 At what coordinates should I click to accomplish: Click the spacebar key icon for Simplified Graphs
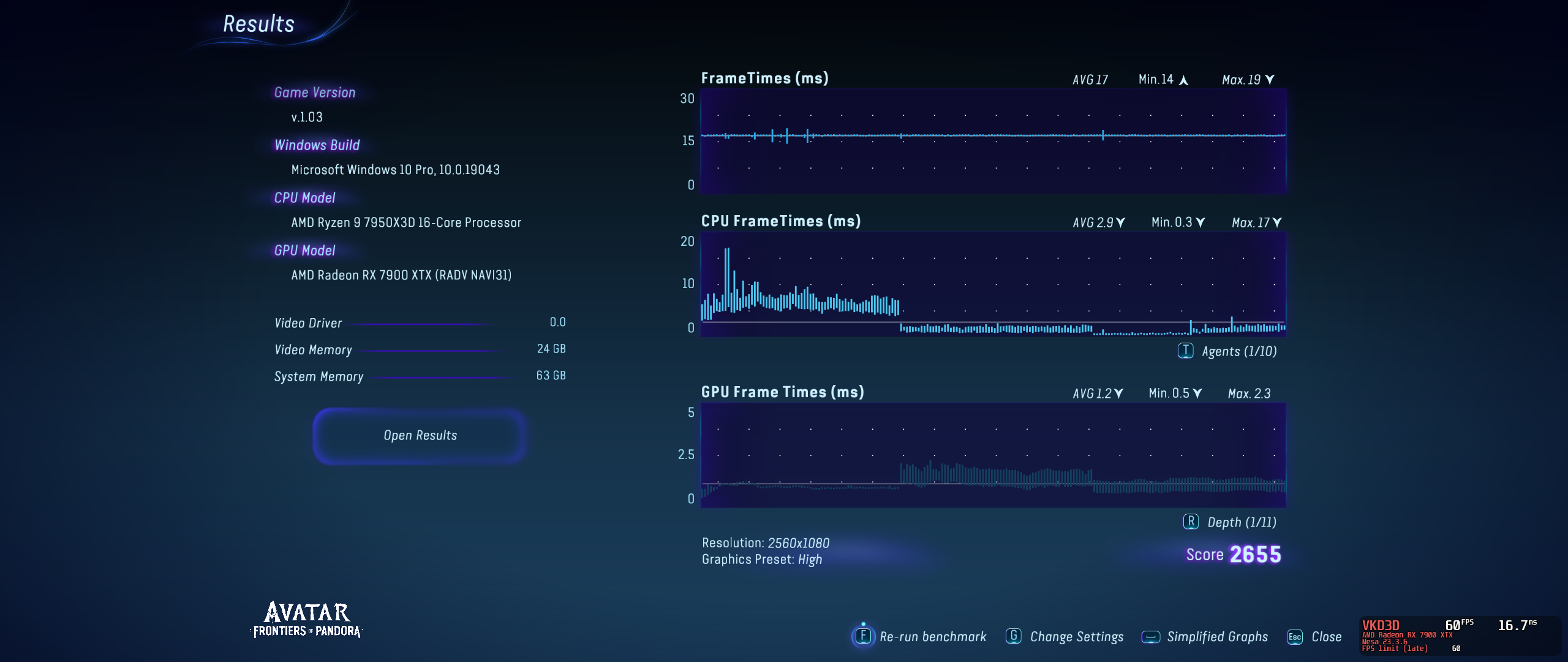1150,637
